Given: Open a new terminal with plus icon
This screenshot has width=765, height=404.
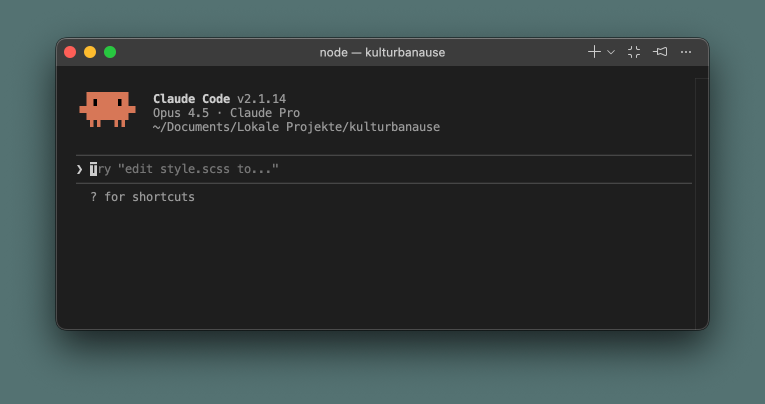Looking at the screenshot, I should tap(594, 52).
